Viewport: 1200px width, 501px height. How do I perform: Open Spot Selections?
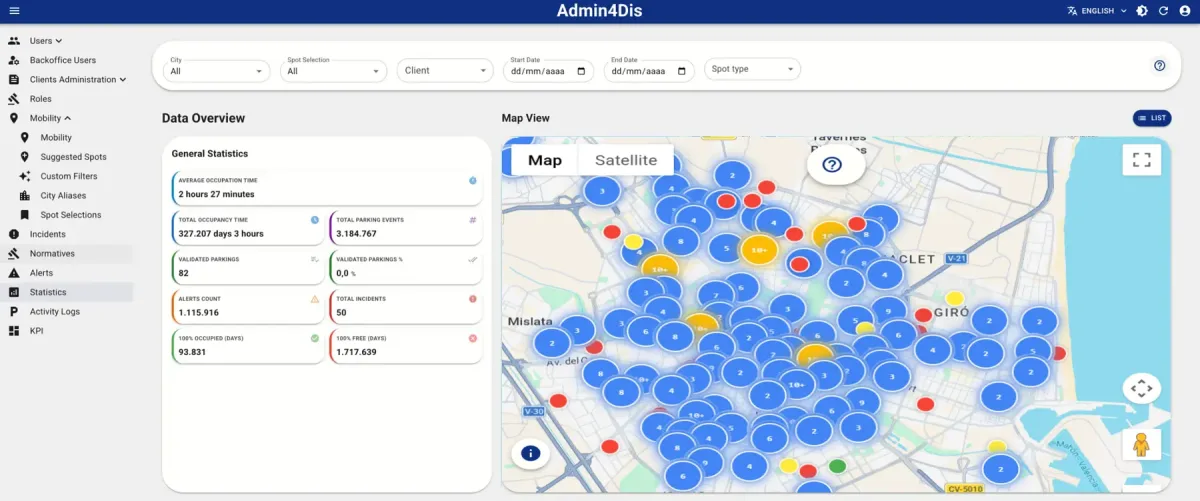[x=71, y=215]
